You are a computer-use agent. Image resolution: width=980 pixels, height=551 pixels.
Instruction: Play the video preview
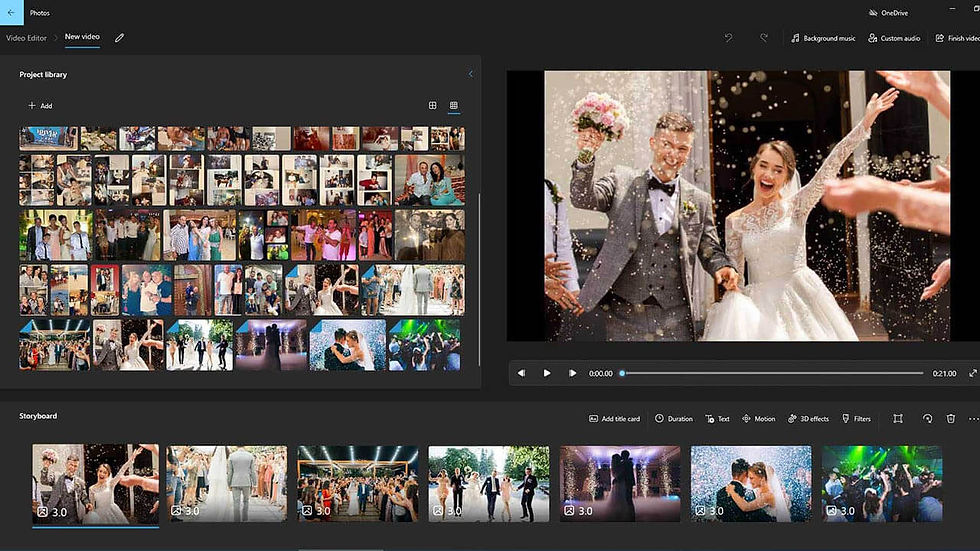pos(547,373)
